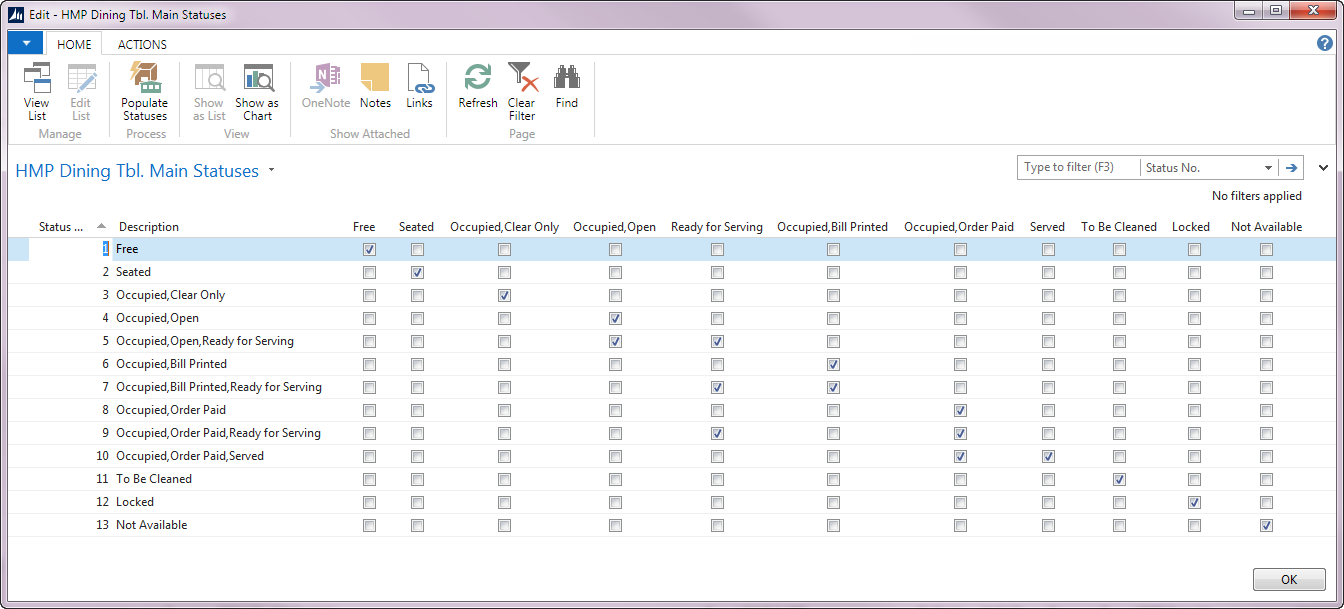Screen dimensions: 1344x609
Task: Open the blue application menu dropdown
Action: click(x=25, y=43)
